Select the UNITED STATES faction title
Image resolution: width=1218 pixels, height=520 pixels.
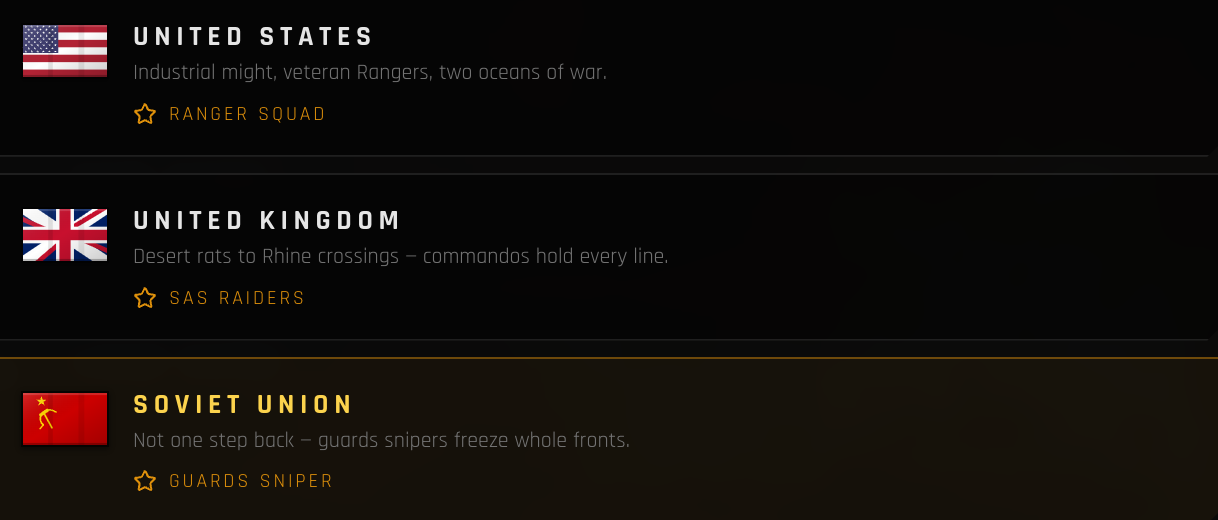[254, 37]
